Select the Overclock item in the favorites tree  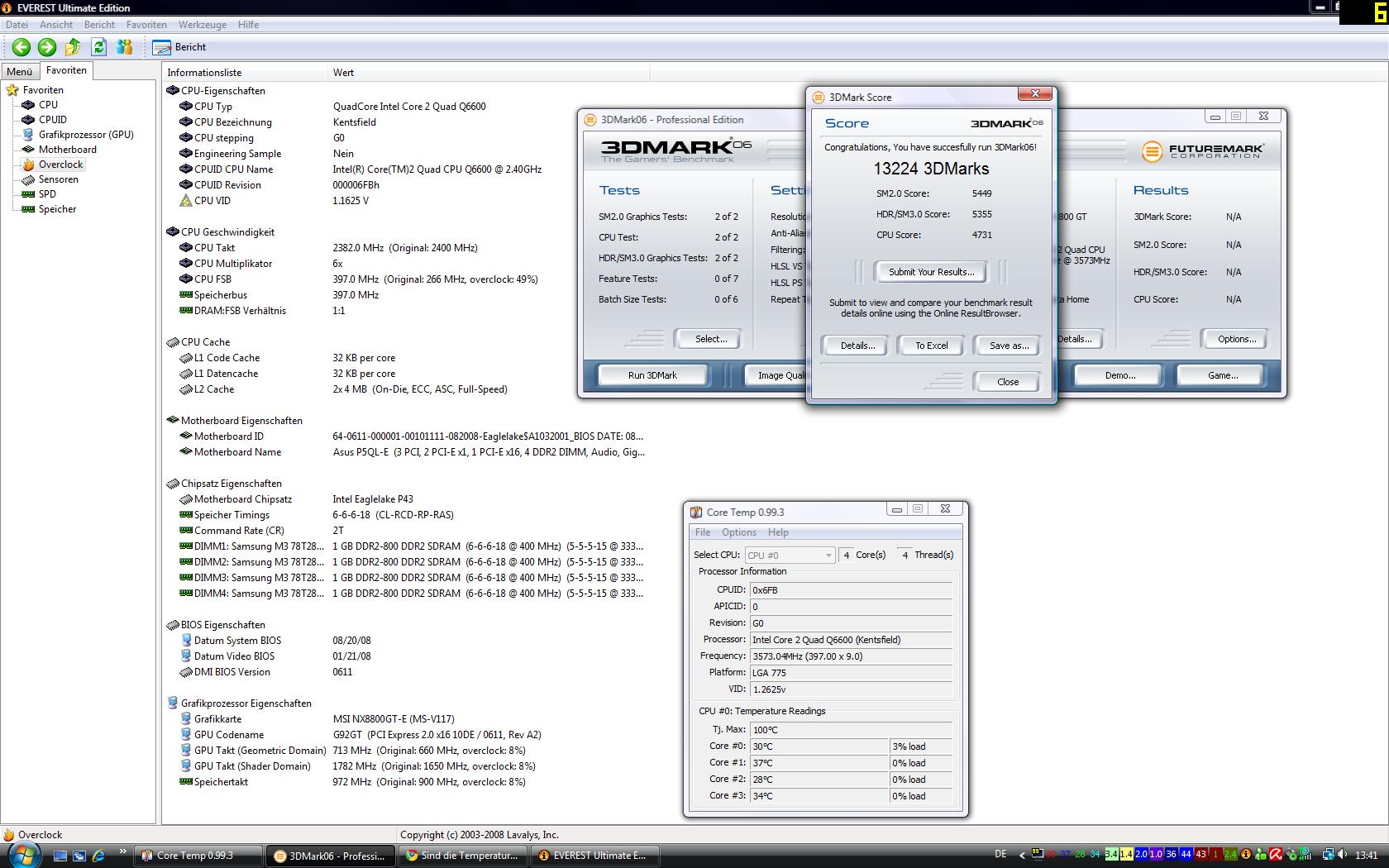(60, 165)
